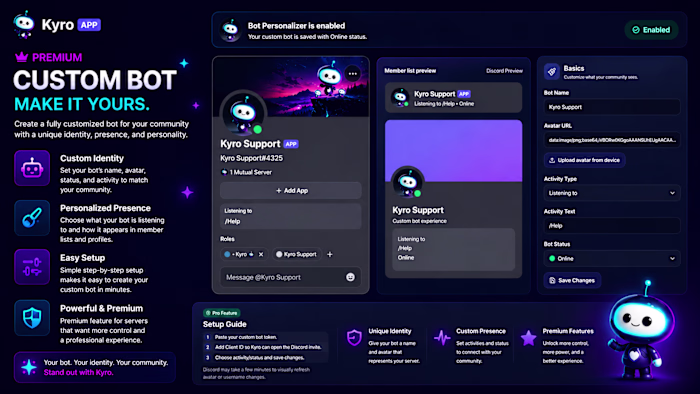Click the Powerful & Premium shield icon

click(32, 318)
